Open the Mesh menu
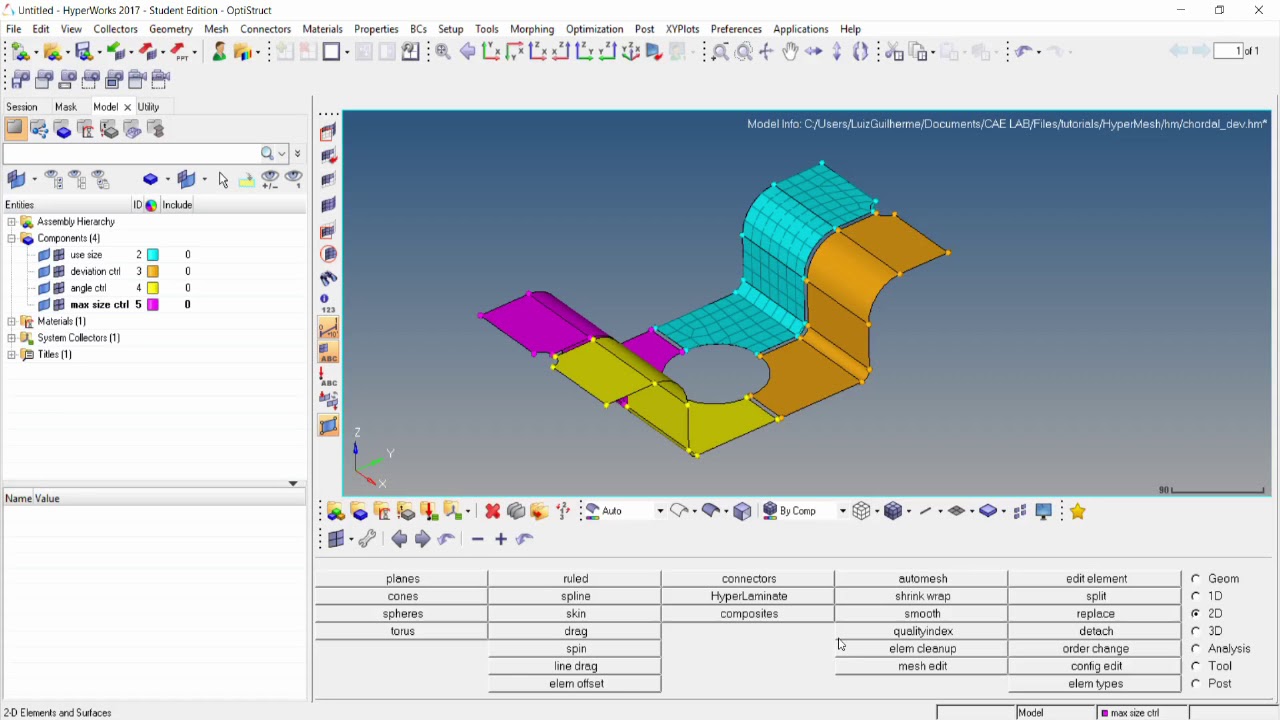1280x720 pixels. (216, 29)
